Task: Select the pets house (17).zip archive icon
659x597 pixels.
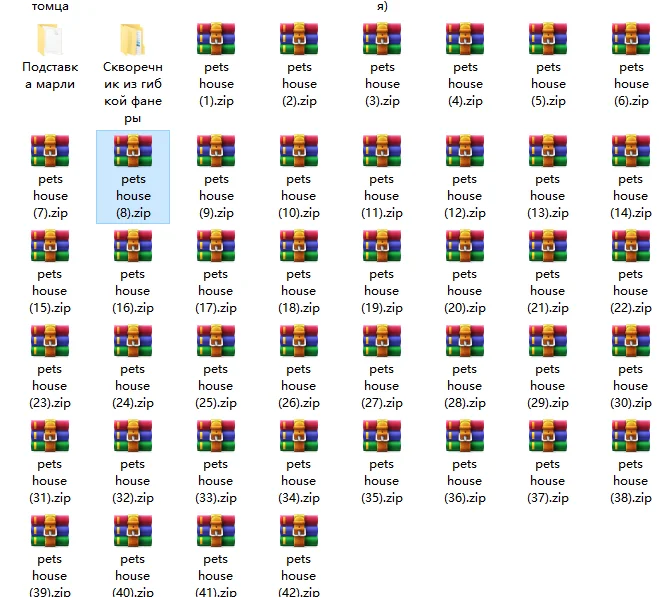Action: 216,246
